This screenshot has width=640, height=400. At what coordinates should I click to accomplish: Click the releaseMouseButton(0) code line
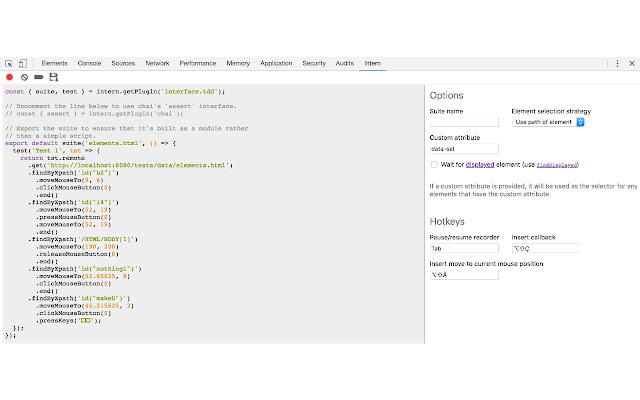pyautogui.click(x=77, y=254)
